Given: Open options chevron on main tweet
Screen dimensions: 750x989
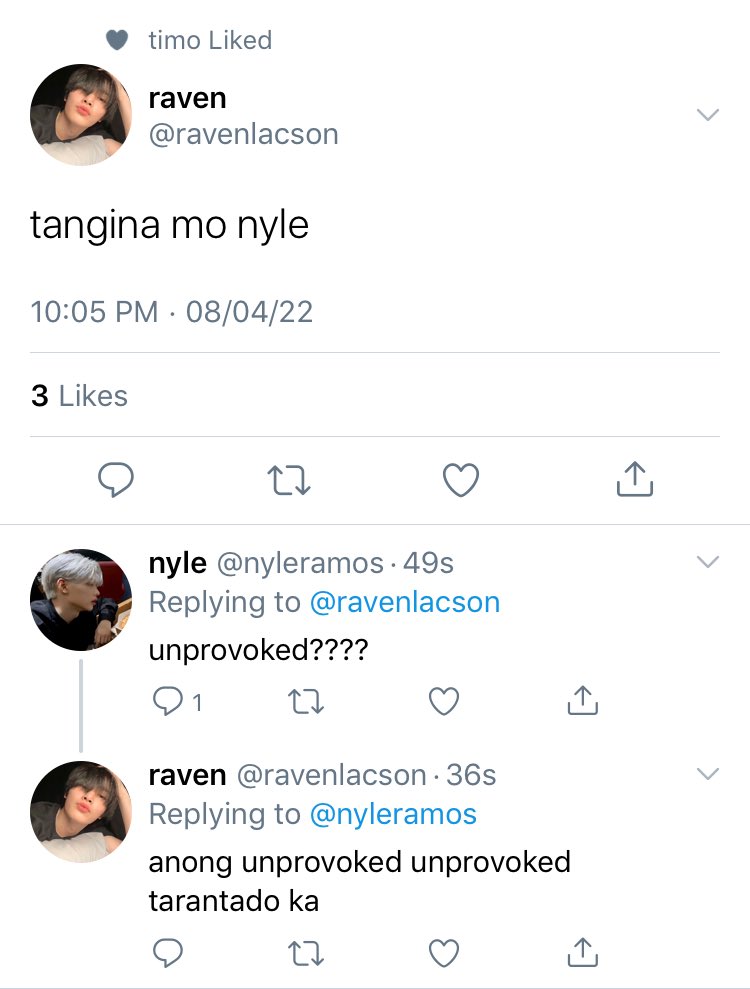Looking at the screenshot, I should click(708, 115).
